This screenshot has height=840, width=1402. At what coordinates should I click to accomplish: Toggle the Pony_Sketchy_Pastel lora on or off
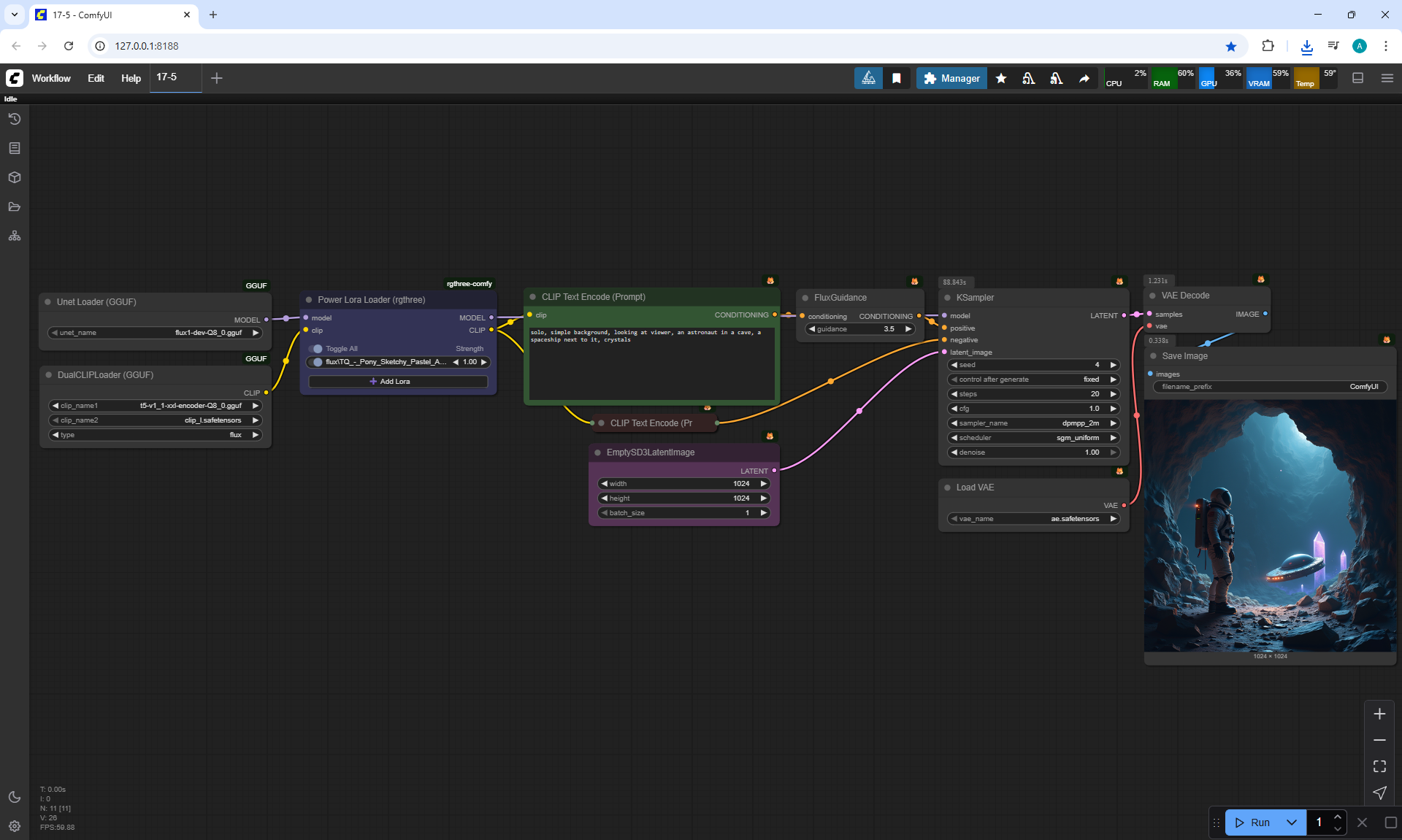(316, 362)
